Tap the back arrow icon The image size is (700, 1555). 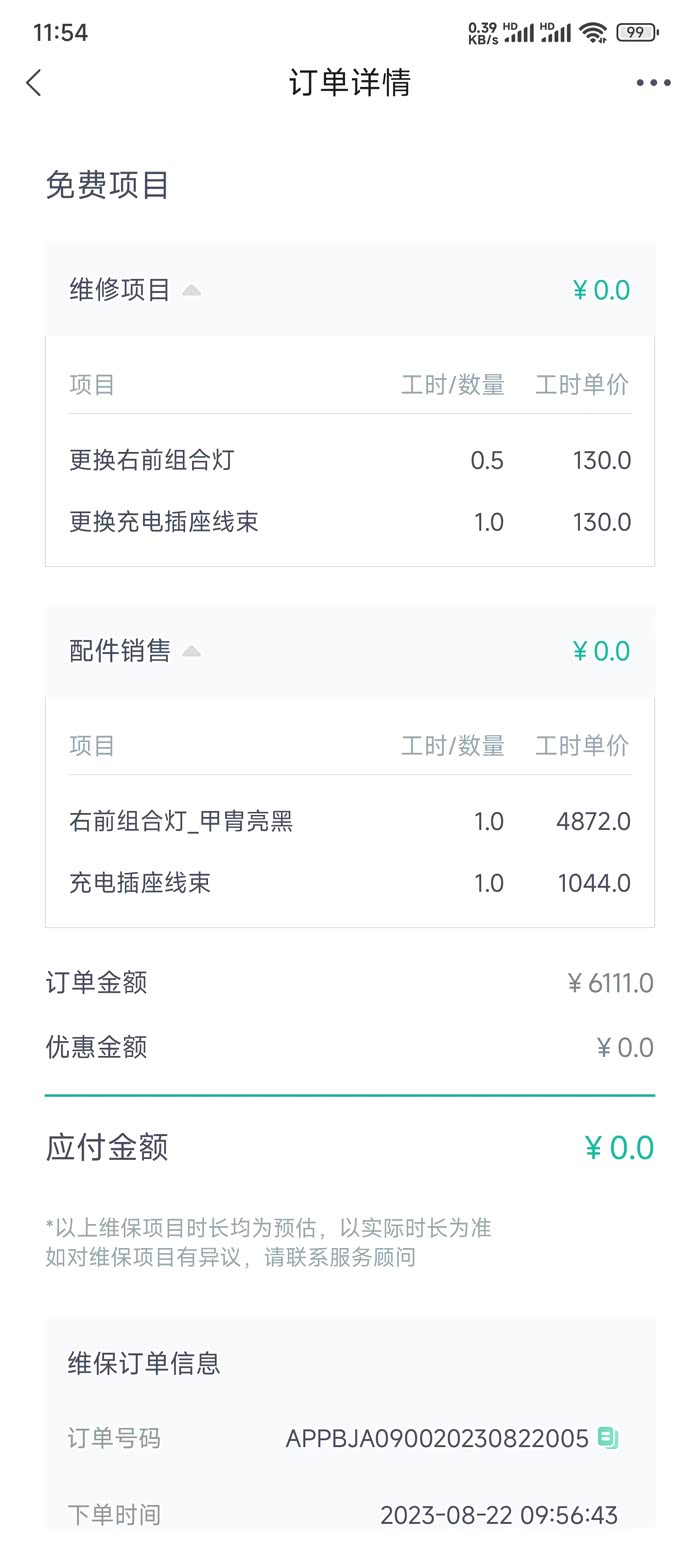point(34,83)
